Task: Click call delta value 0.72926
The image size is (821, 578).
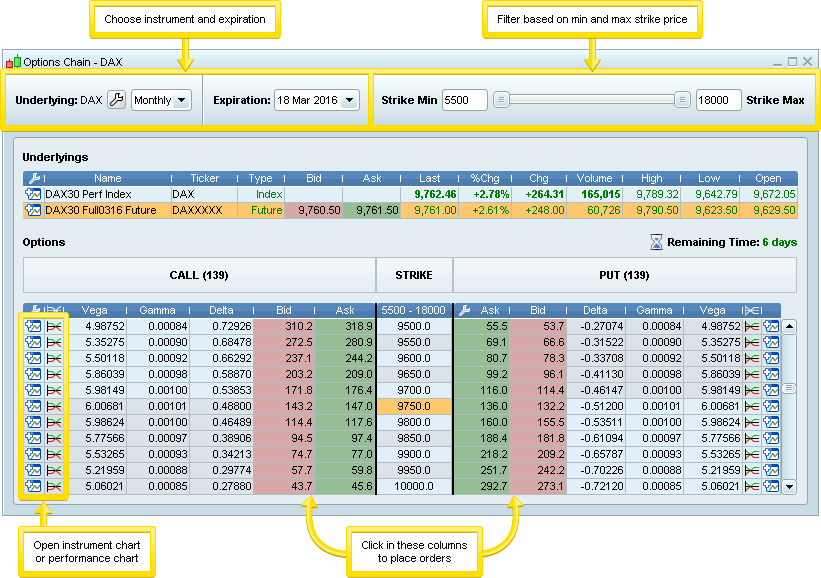Action: click(221, 326)
